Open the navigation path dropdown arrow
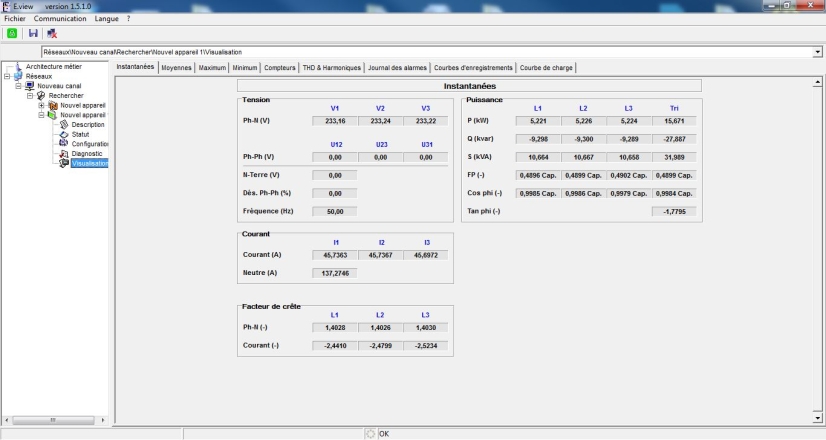826x440 pixels. tap(818, 52)
